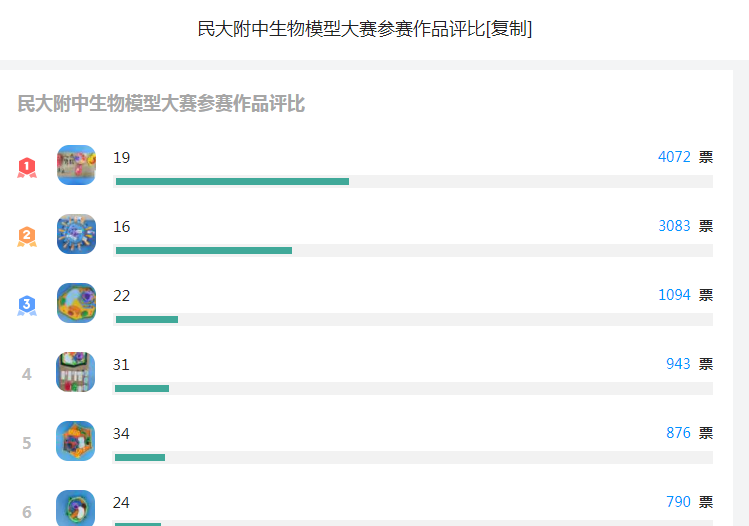This screenshot has width=749, height=526.
Task: Open thumbnail image of entry 31
Action: [x=76, y=372]
